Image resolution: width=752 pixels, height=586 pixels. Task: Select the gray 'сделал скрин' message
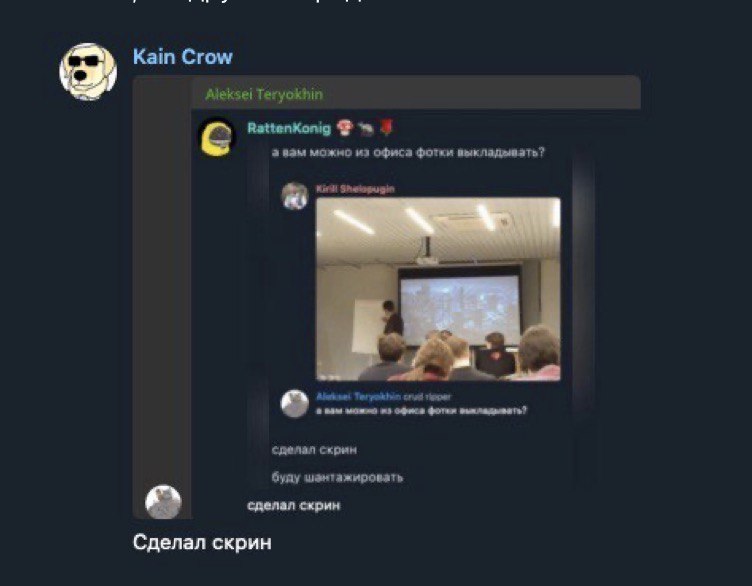tap(314, 450)
